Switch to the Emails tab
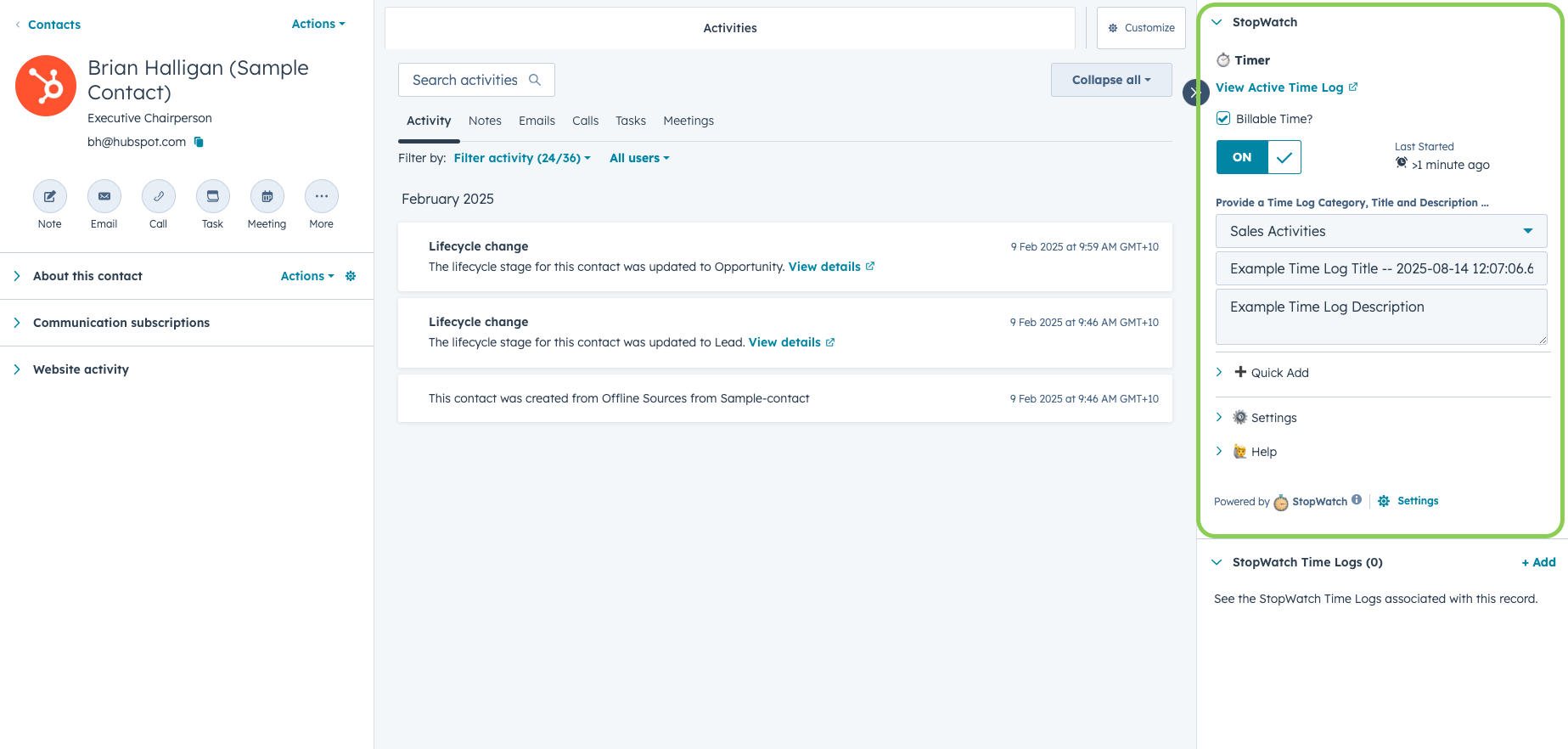Viewport: 1568px width, 749px height. (x=537, y=121)
